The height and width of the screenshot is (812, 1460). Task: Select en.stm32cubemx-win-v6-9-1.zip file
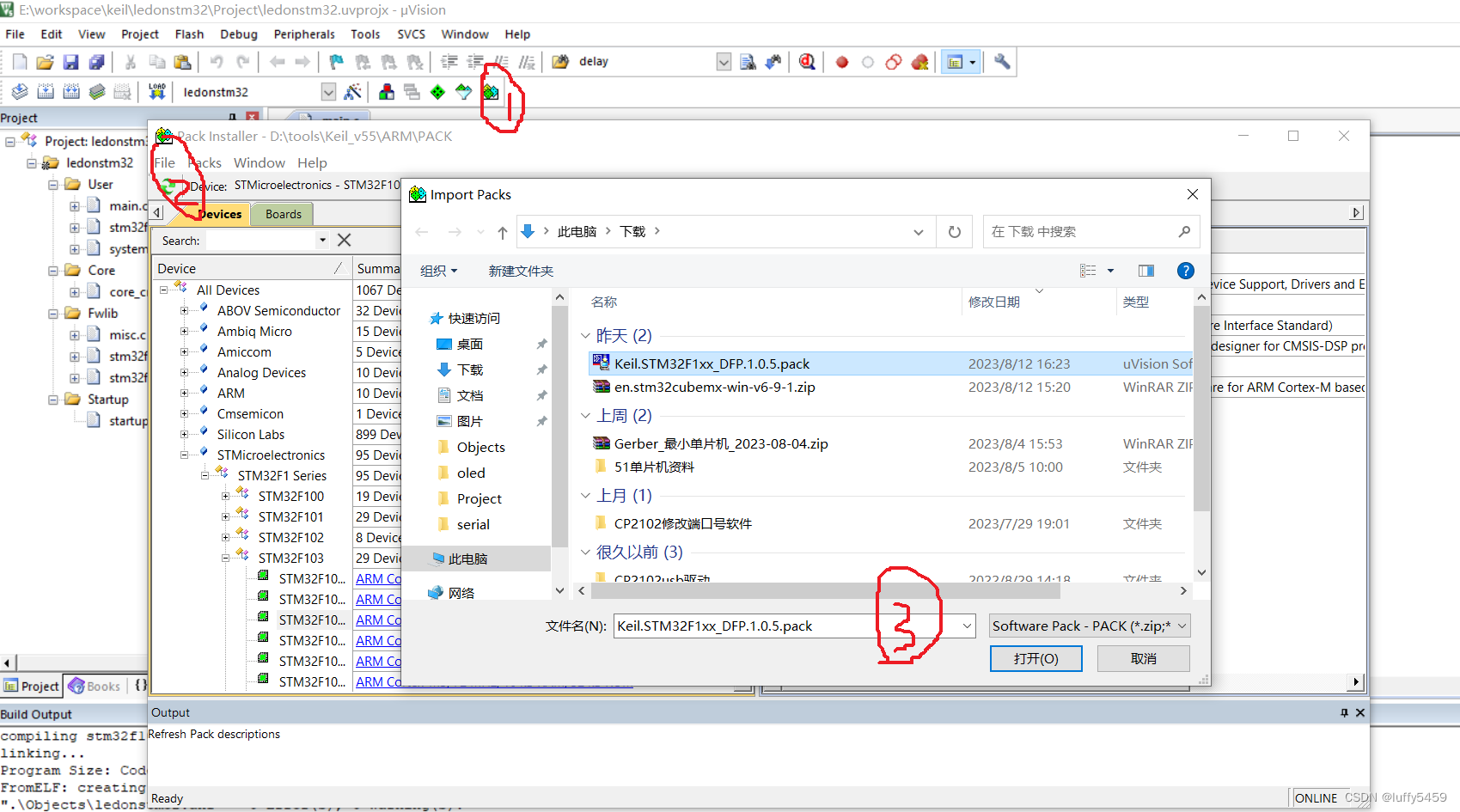[x=714, y=388]
